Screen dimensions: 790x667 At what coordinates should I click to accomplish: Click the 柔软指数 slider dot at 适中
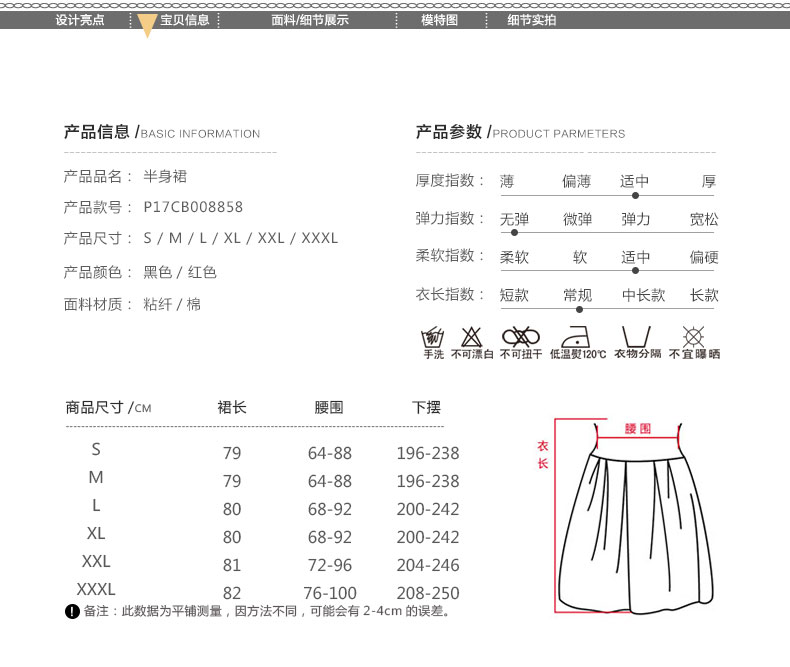point(635,271)
